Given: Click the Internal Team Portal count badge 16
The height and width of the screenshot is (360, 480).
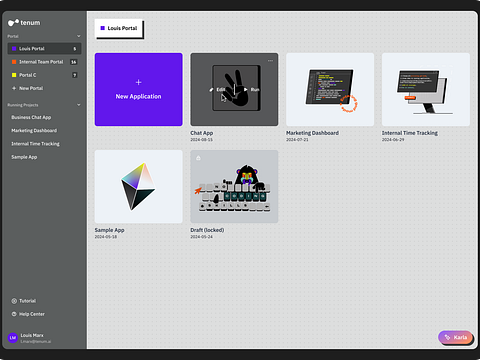Looking at the screenshot, I should tap(74, 62).
